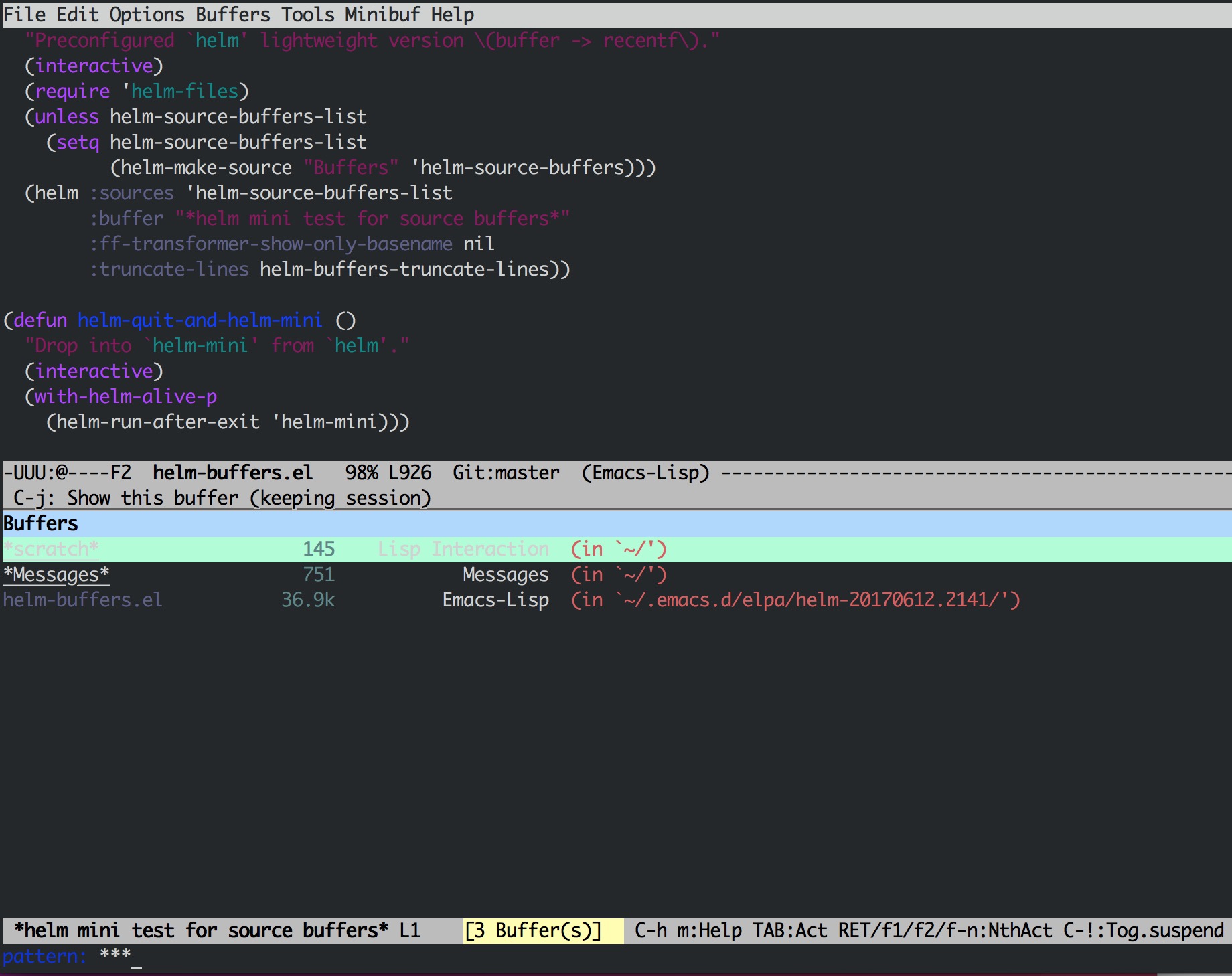
Task: Click helm-run-after-exit 'helm-mini expression
Action: click(x=228, y=422)
